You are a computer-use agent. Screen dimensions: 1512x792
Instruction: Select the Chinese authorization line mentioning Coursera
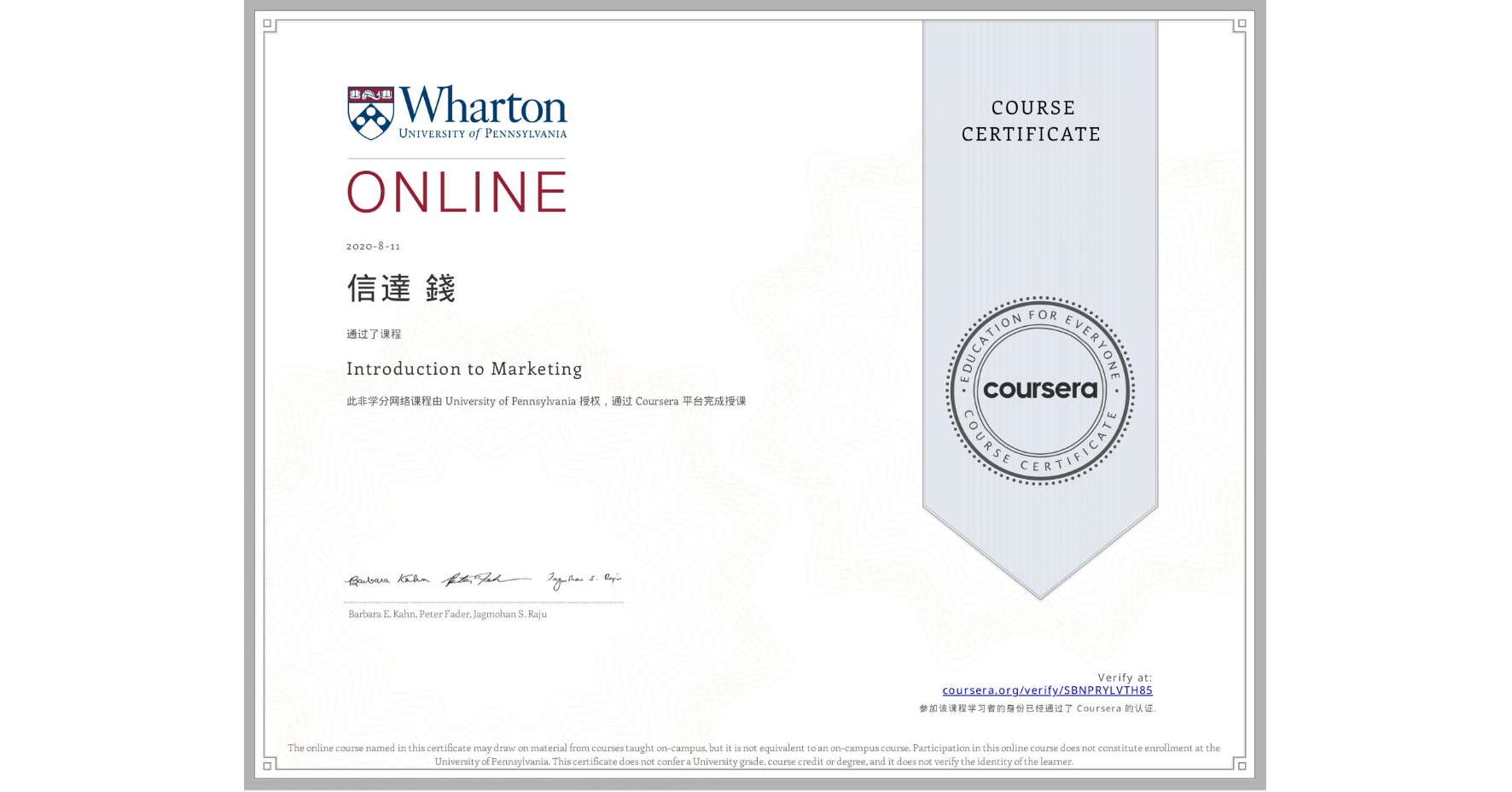(x=545, y=399)
